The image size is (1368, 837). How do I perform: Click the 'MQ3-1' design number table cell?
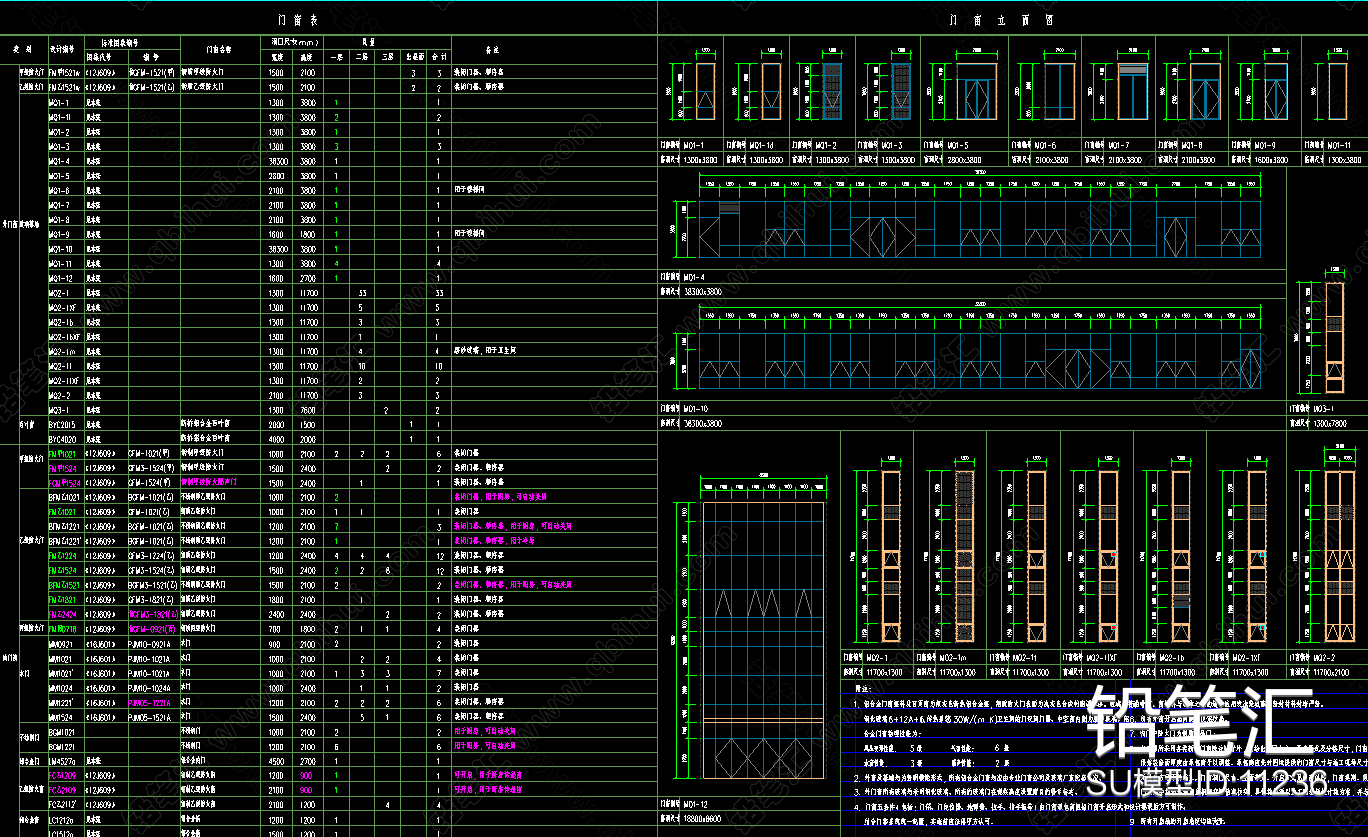pos(59,410)
